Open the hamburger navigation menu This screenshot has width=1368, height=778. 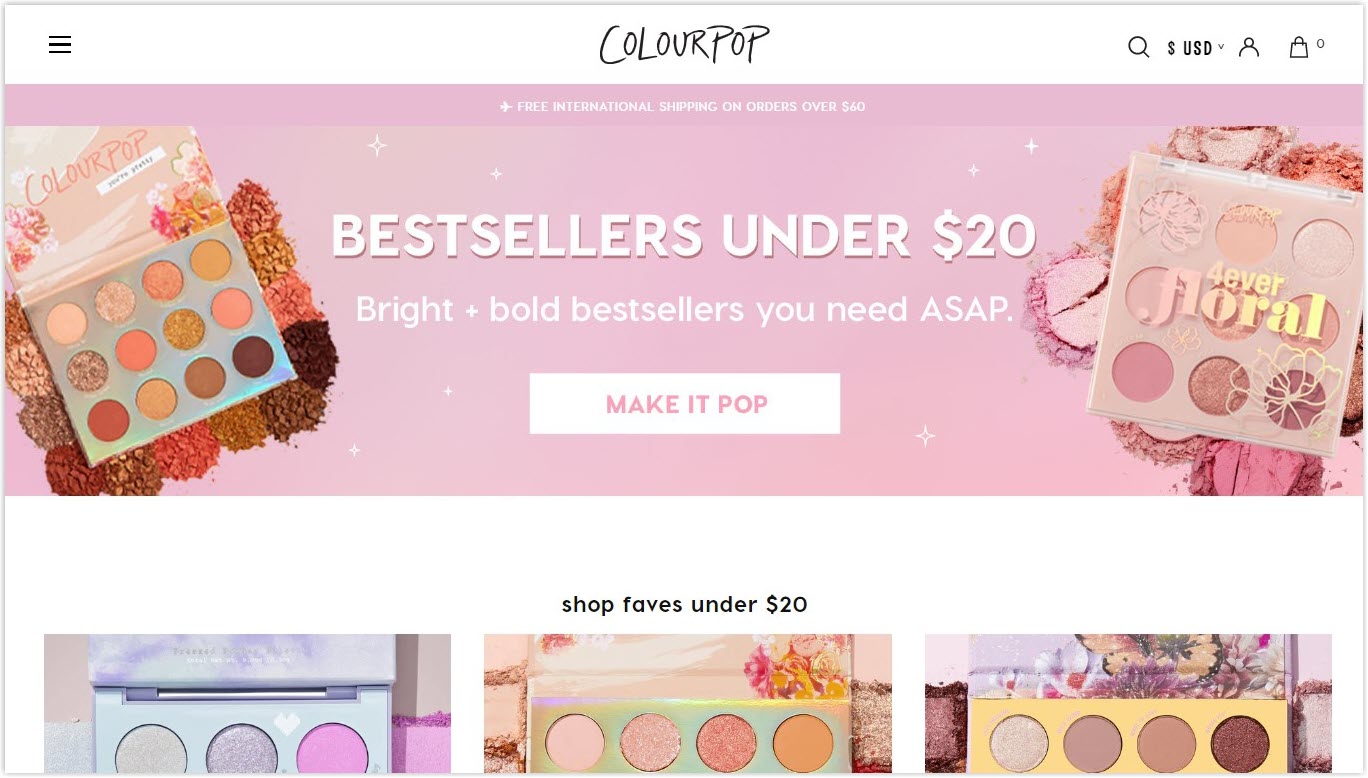[60, 45]
